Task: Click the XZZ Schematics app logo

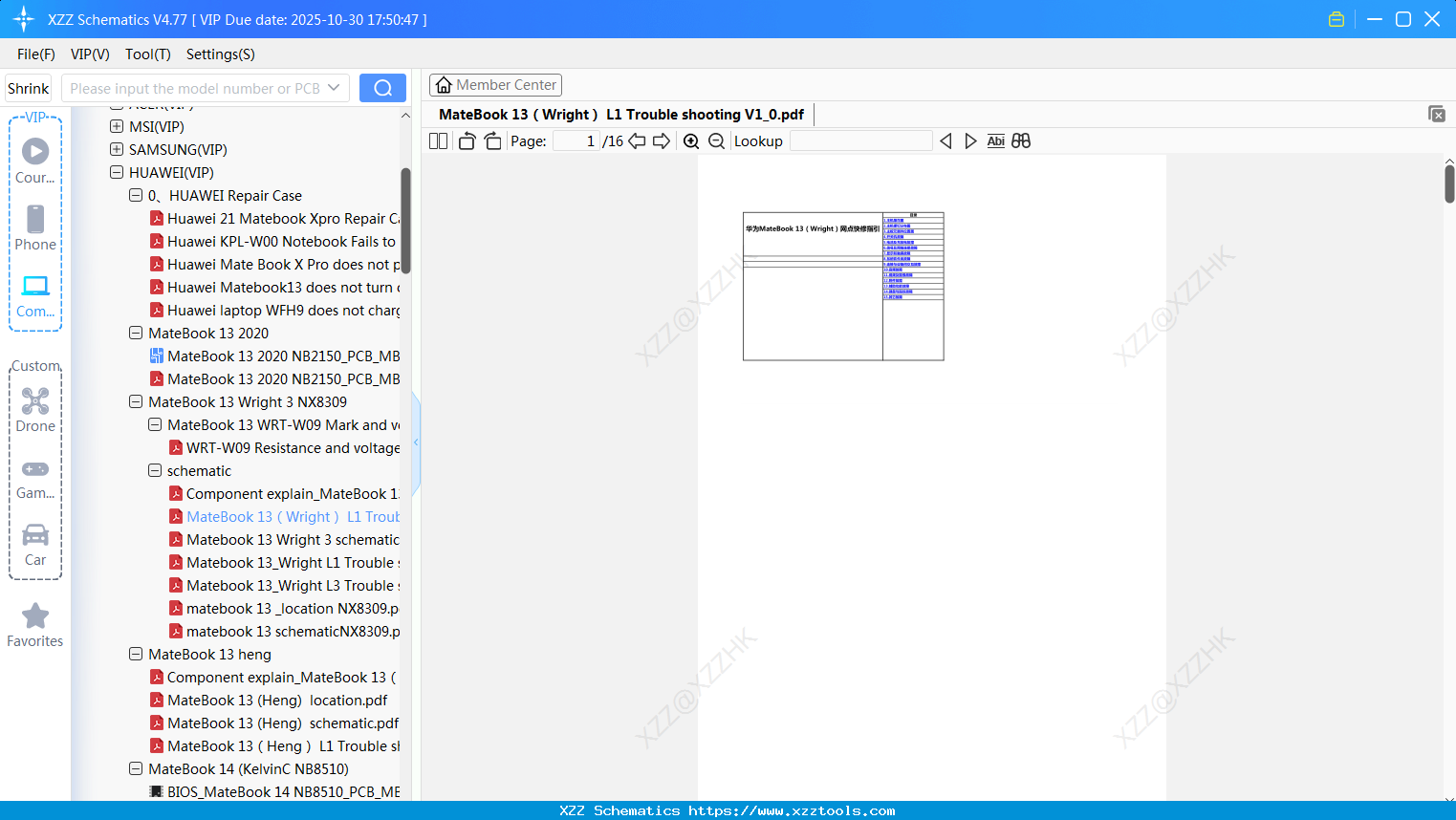Action: point(24,19)
